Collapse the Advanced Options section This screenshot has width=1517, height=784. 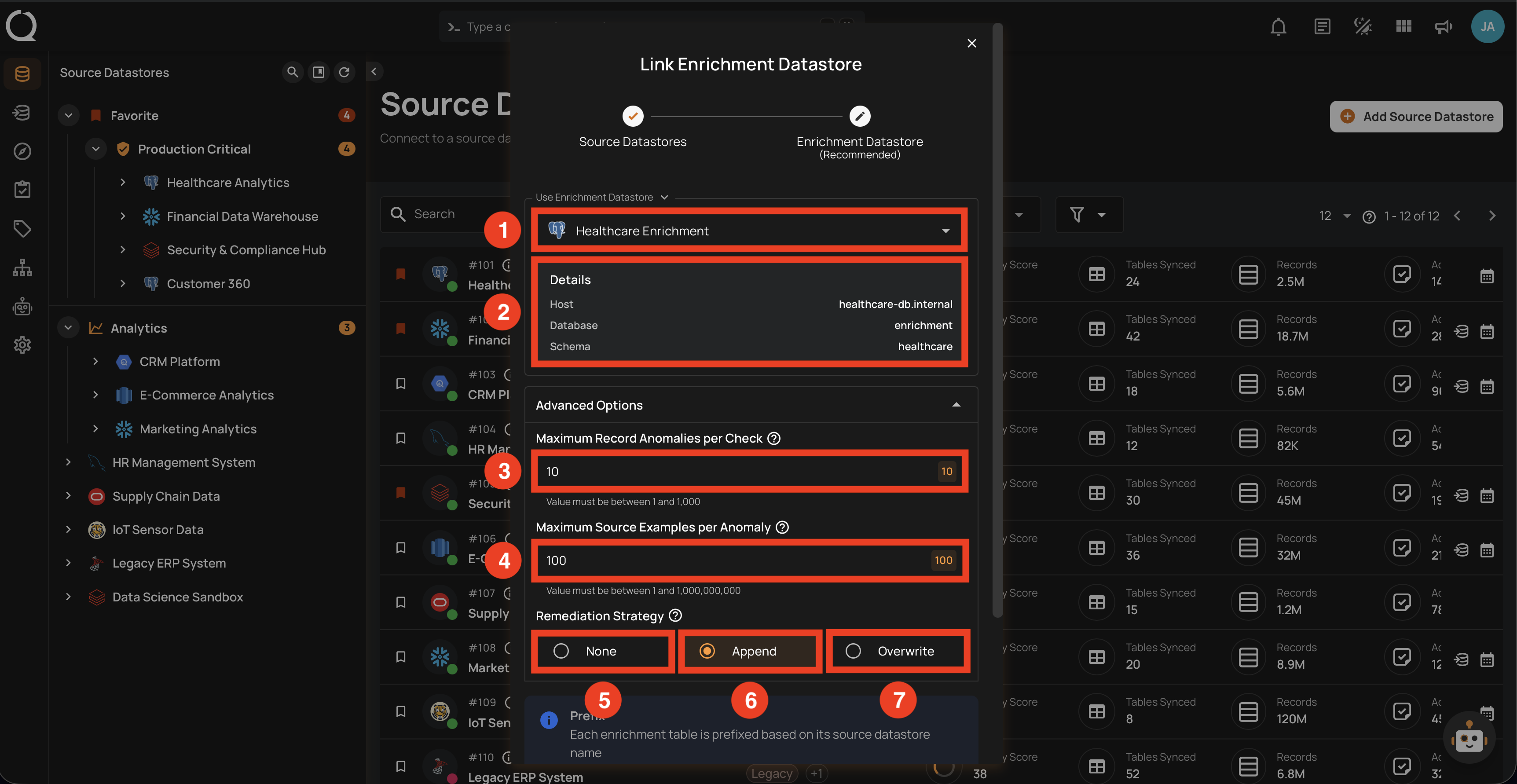[956, 405]
